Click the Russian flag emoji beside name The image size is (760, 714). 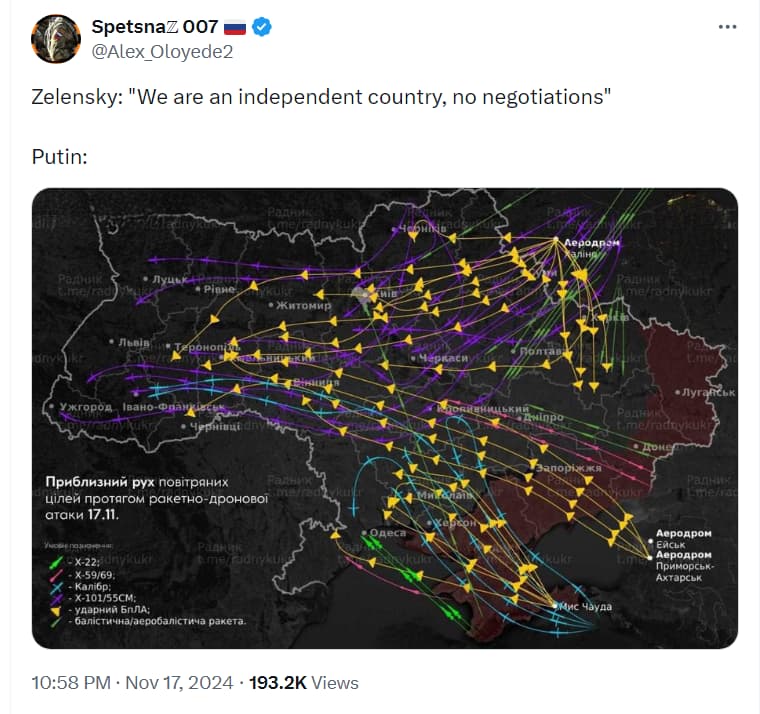(235, 27)
